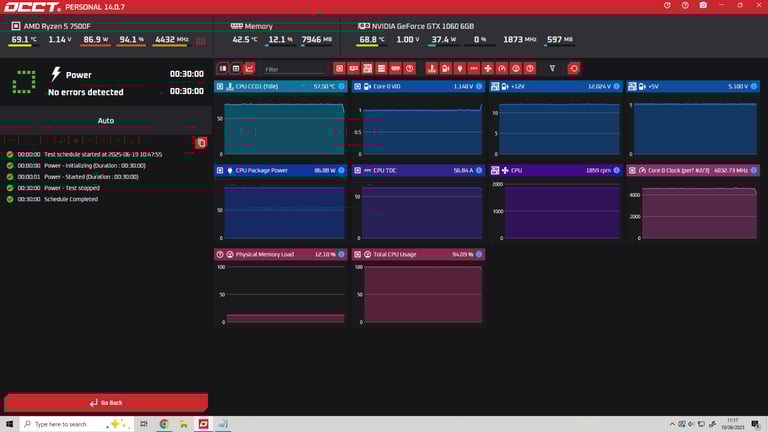Open per-core grid icon next to CPU MHz
This screenshot has height=432, width=768.
pyautogui.click(x=201, y=41)
